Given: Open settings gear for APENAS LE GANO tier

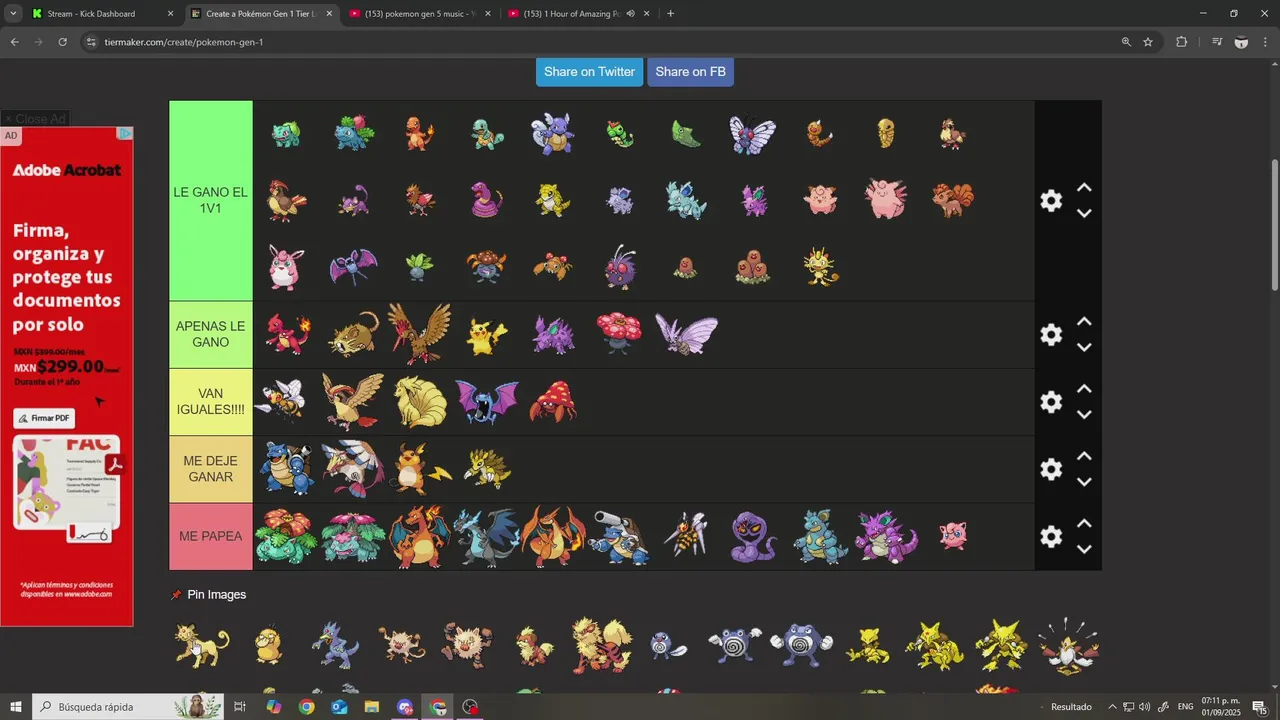Looking at the screenshot, I should 1051,335.
